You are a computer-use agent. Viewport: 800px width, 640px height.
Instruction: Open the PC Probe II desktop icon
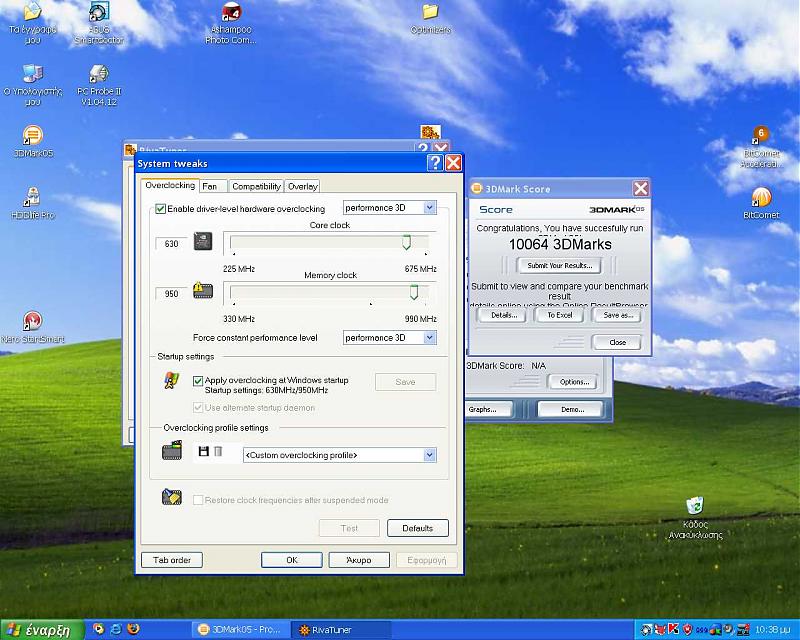99,85
